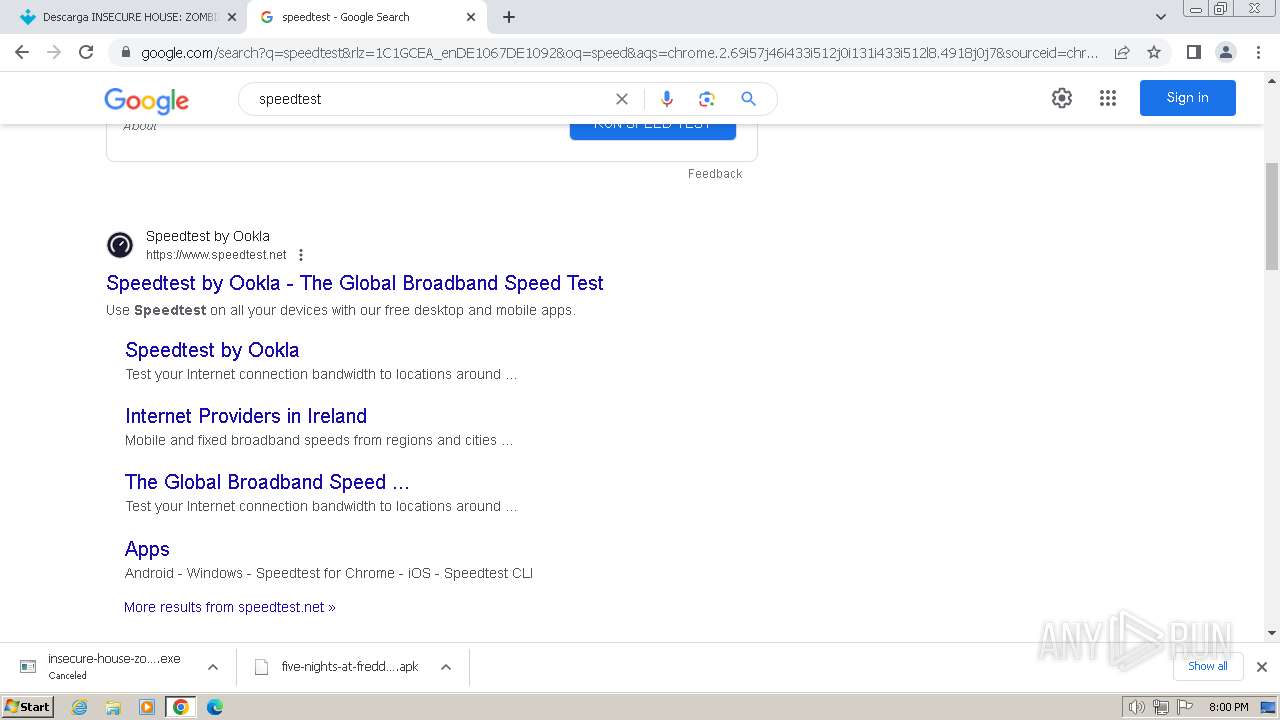Click the browser address bar URL
Image resolution: width=1280 pixels, height=720 pixels.
click(620, 52)
